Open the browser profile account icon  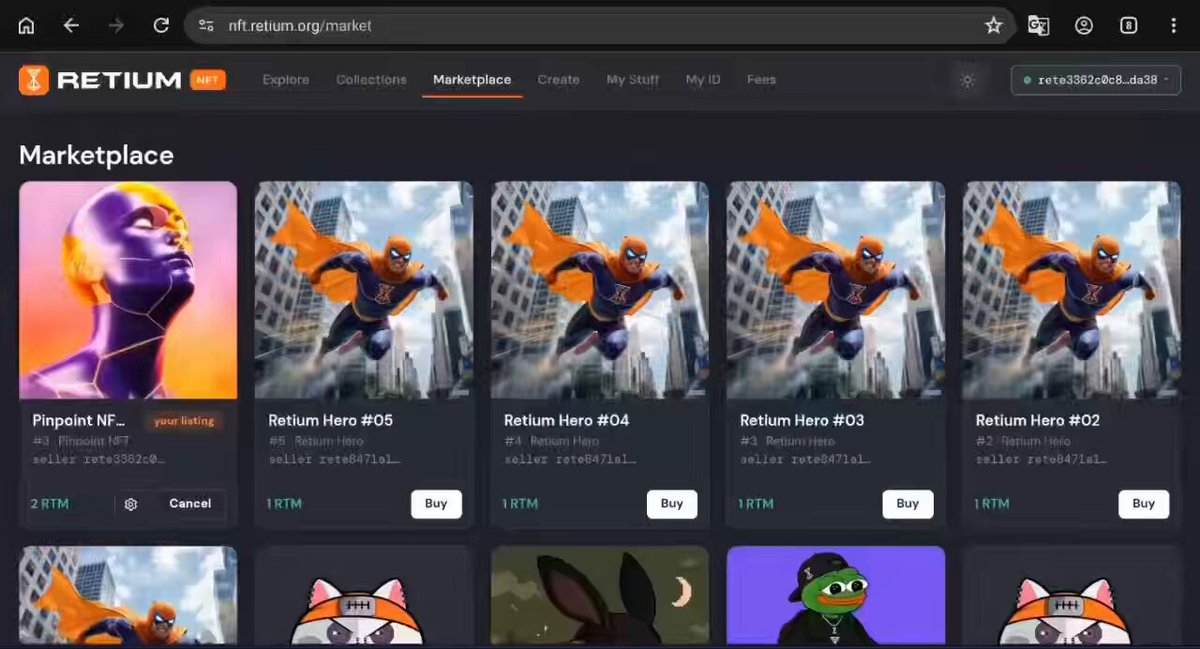pyautogui.click(x=1084, y=26)
